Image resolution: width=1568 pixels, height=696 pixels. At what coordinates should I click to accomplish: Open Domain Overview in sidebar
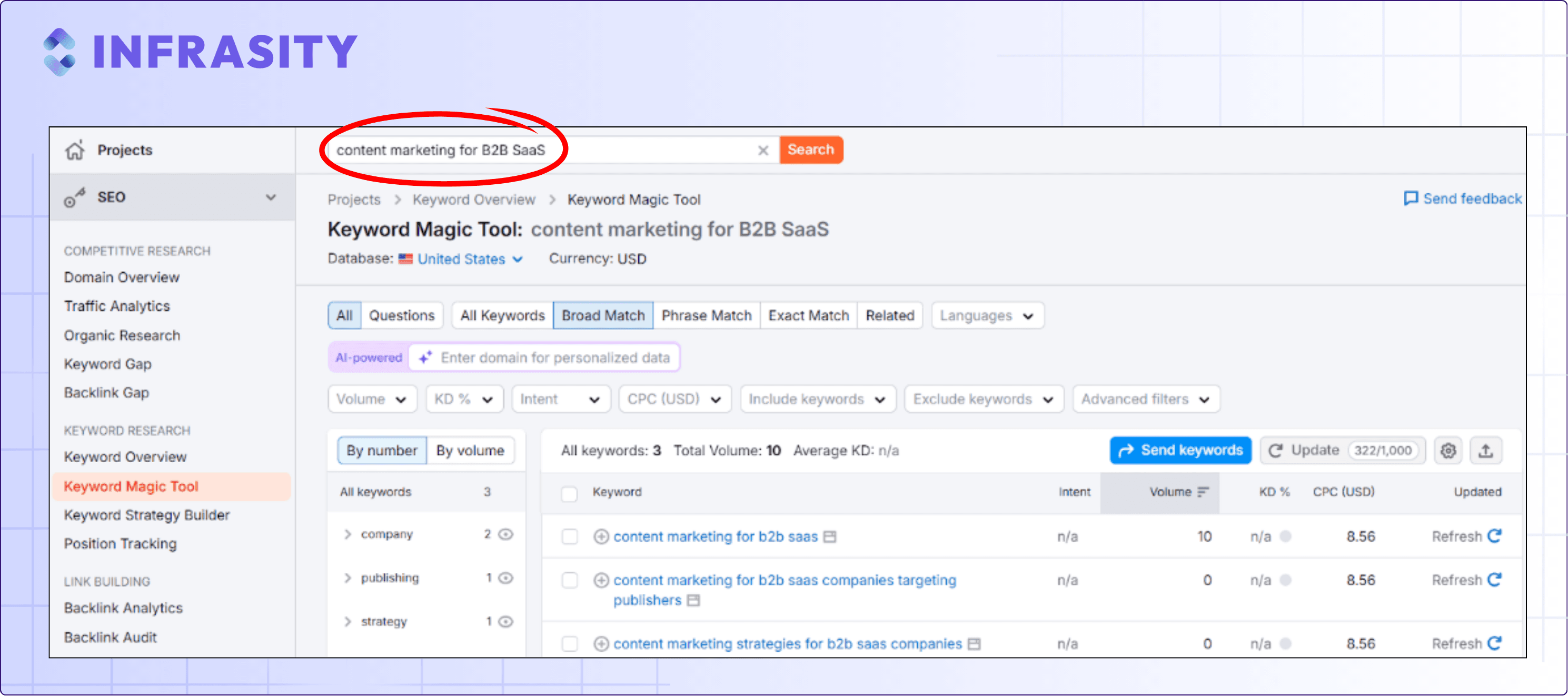pyautogui.click(x=122, y=277)
